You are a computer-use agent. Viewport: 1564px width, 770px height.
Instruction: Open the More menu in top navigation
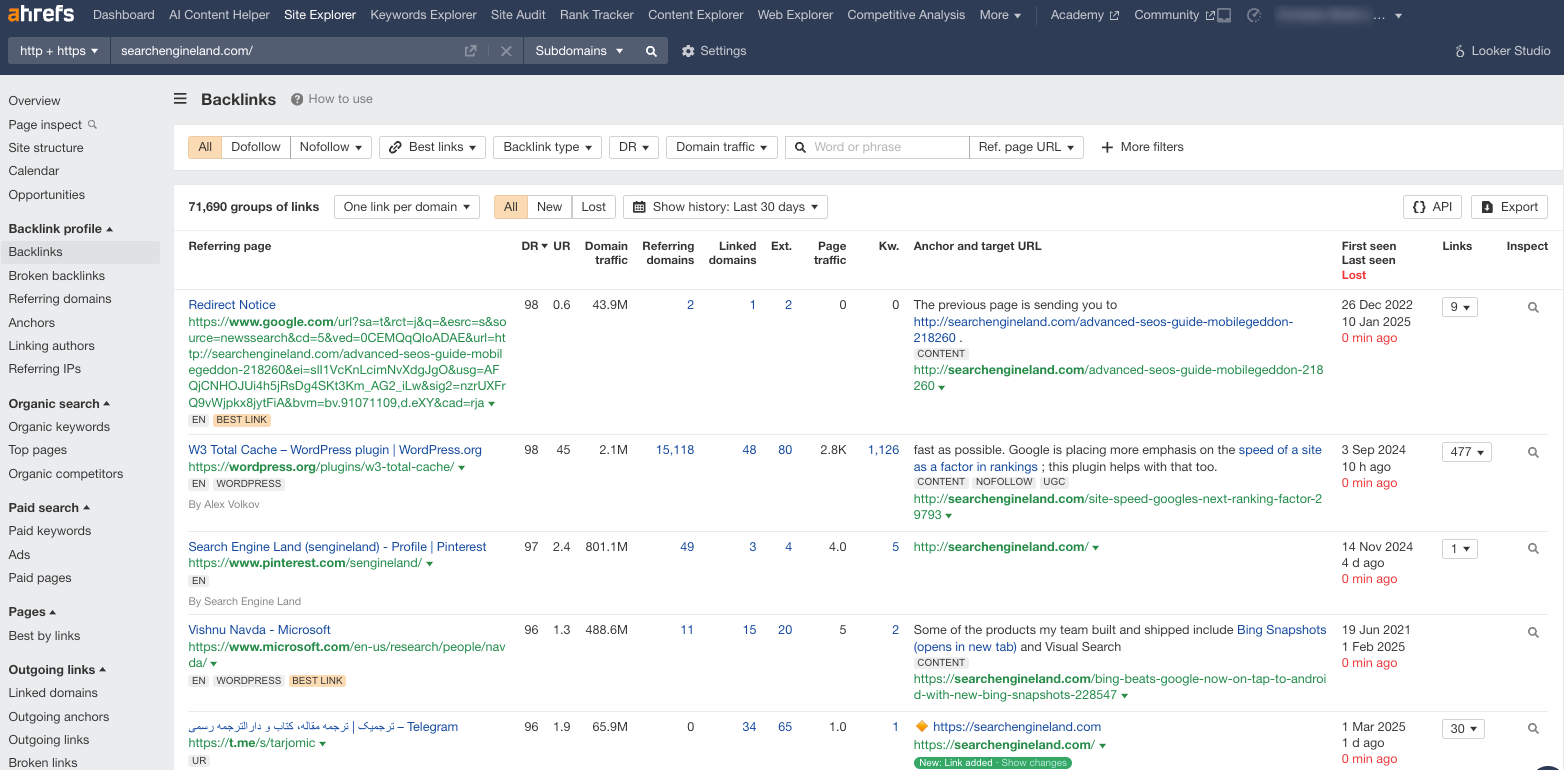coord(1000,15)
